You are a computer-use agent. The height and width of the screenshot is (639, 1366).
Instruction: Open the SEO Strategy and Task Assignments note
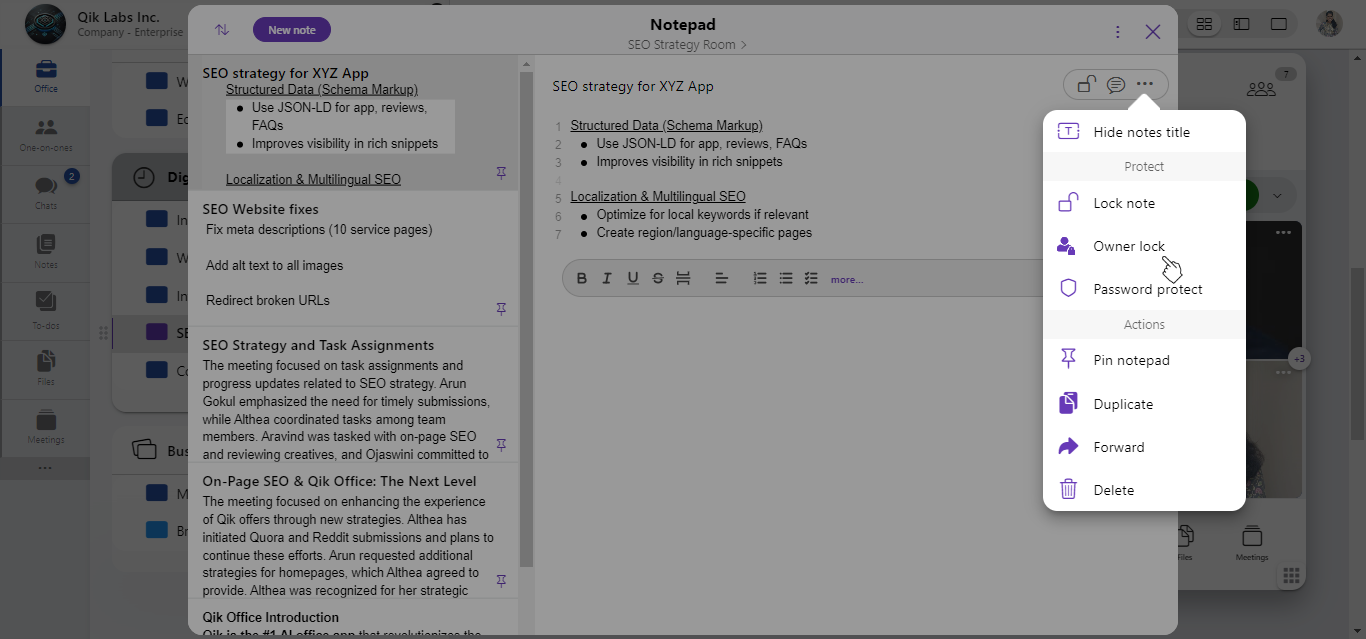click(x=318, y=345)
